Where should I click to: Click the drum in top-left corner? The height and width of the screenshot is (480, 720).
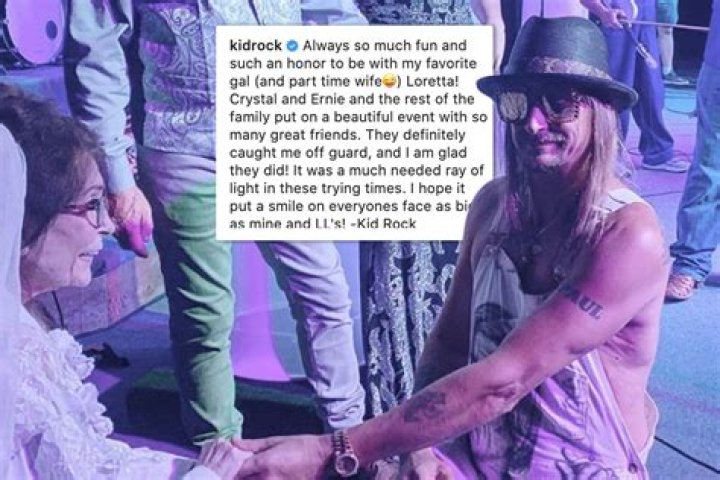34,28
